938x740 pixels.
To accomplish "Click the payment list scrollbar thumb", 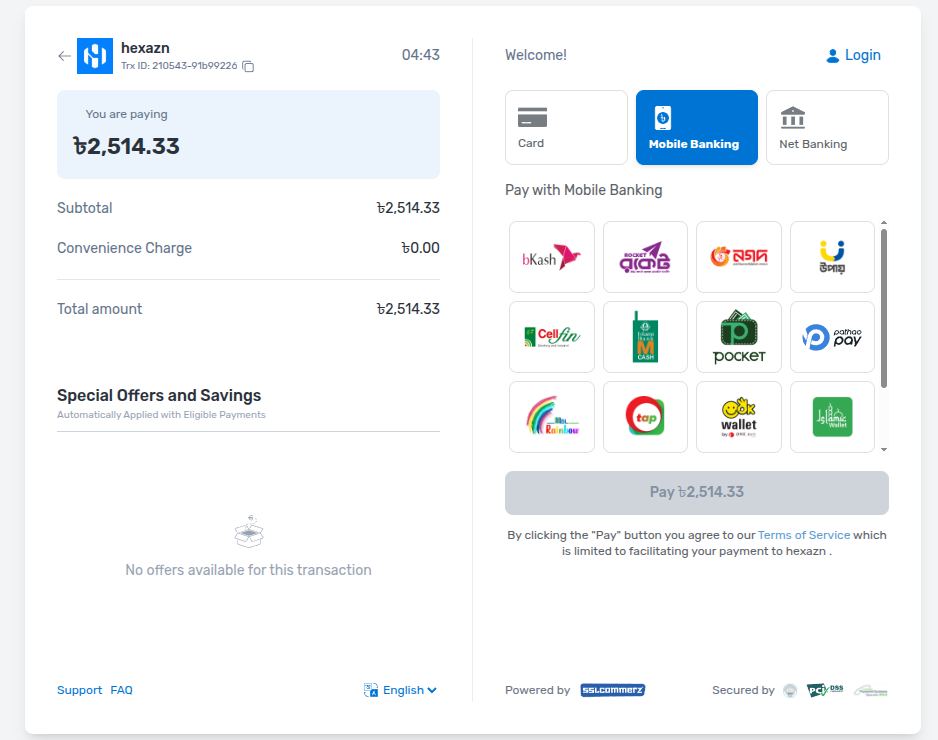I will pos(884,309).
